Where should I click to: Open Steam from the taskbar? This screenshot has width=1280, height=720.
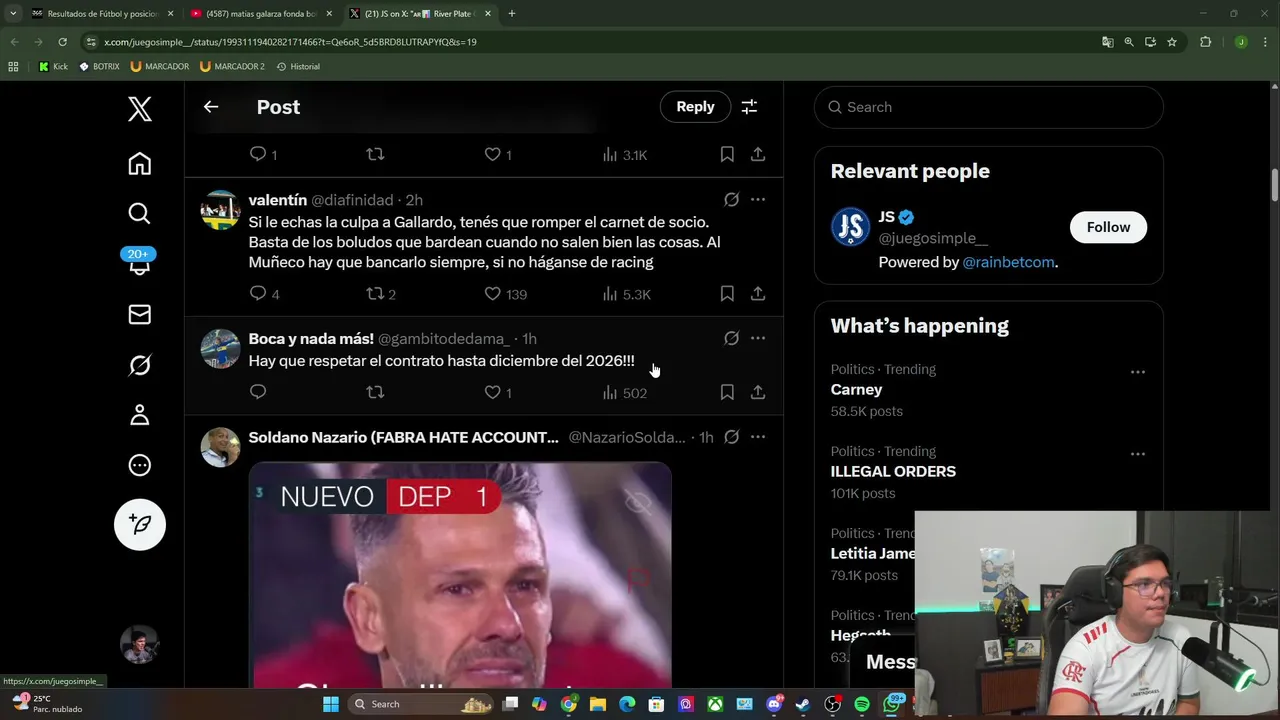pos(803,704)
